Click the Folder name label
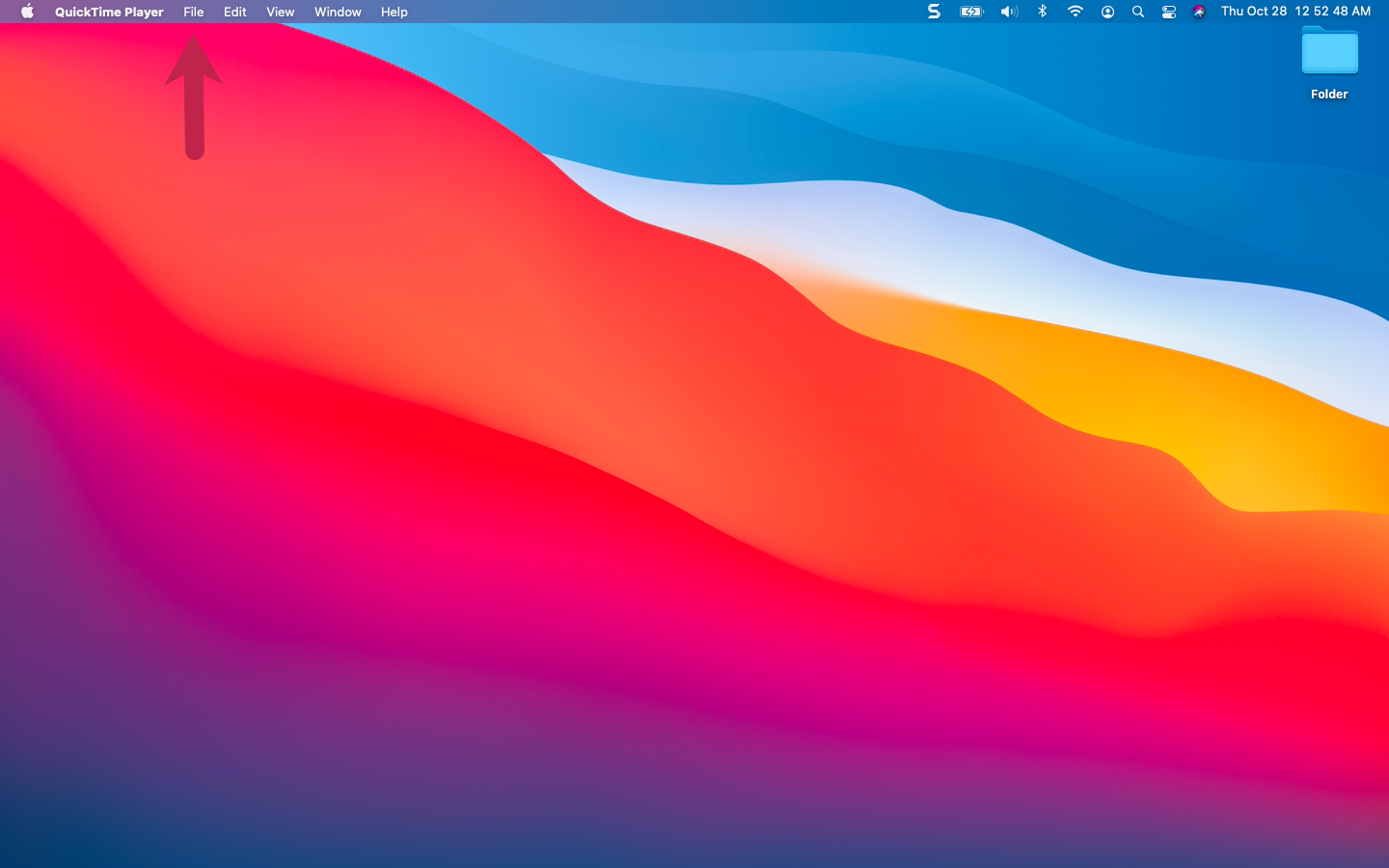Viewport: 1389px width, 868px height. tap(1329, 94)
